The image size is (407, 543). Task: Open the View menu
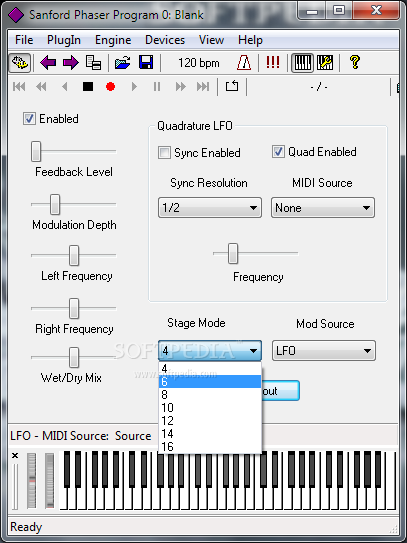[211, 40]
